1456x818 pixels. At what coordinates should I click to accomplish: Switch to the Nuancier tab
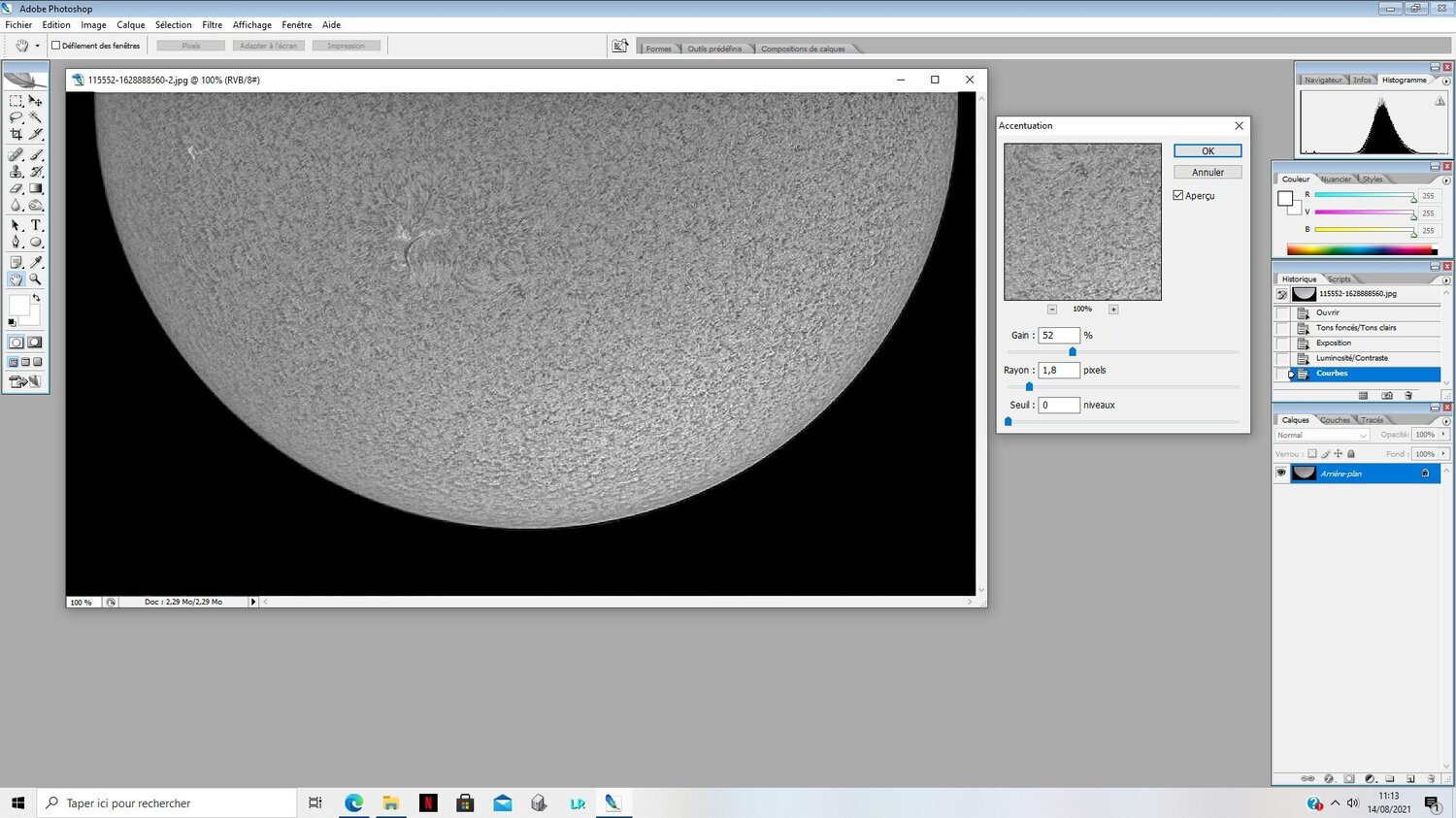pyautogui.click(x=1336, y=180)
